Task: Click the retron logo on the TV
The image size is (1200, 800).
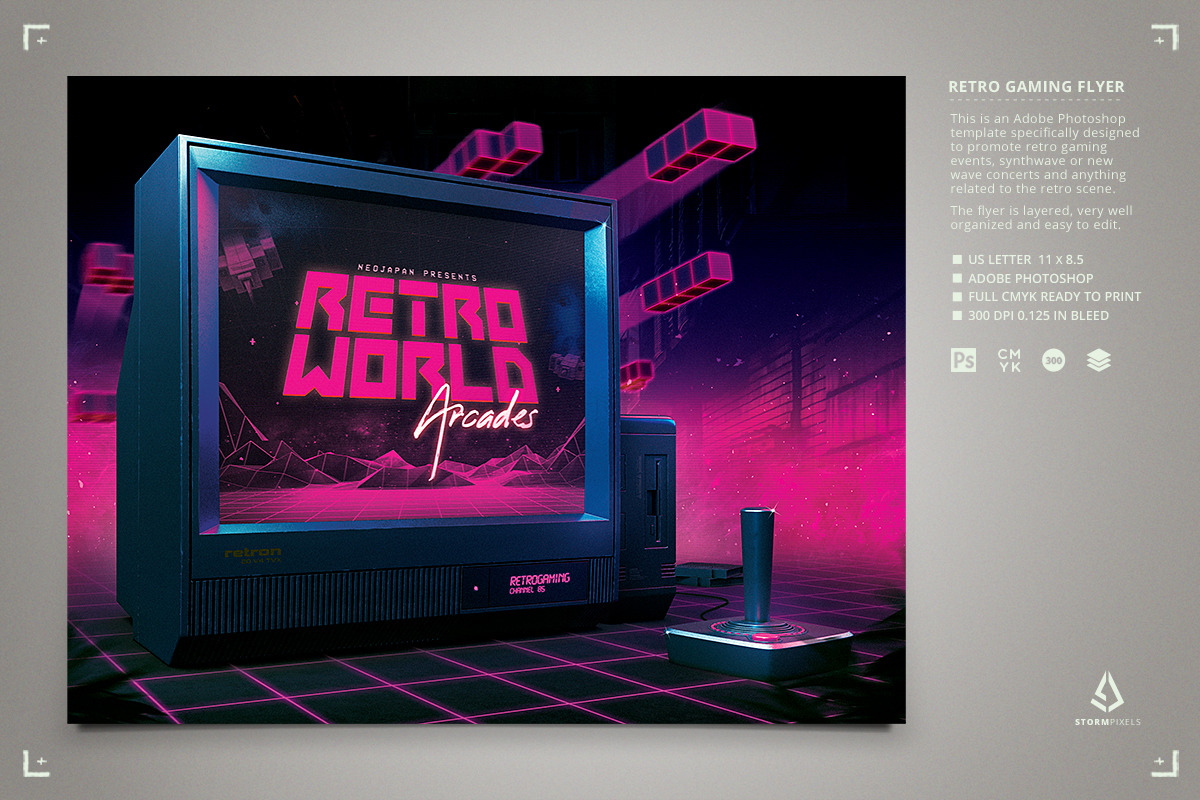Action: point(252,552)
